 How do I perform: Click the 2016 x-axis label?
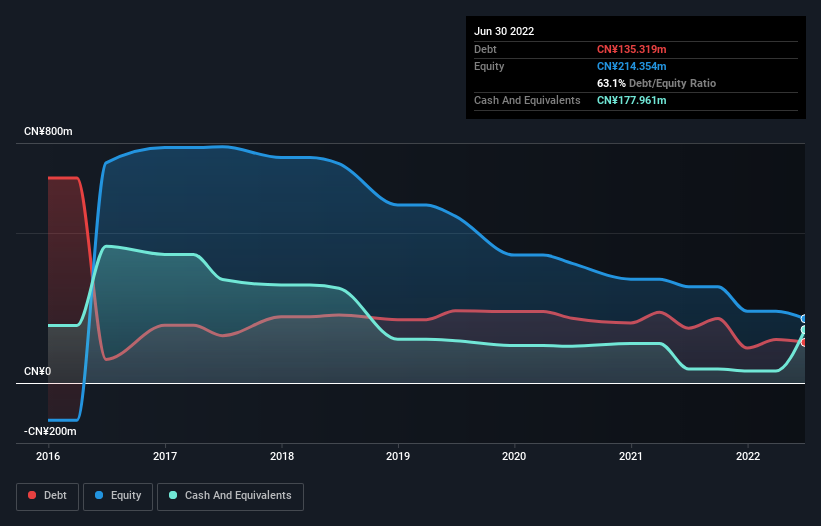point(48,456)
